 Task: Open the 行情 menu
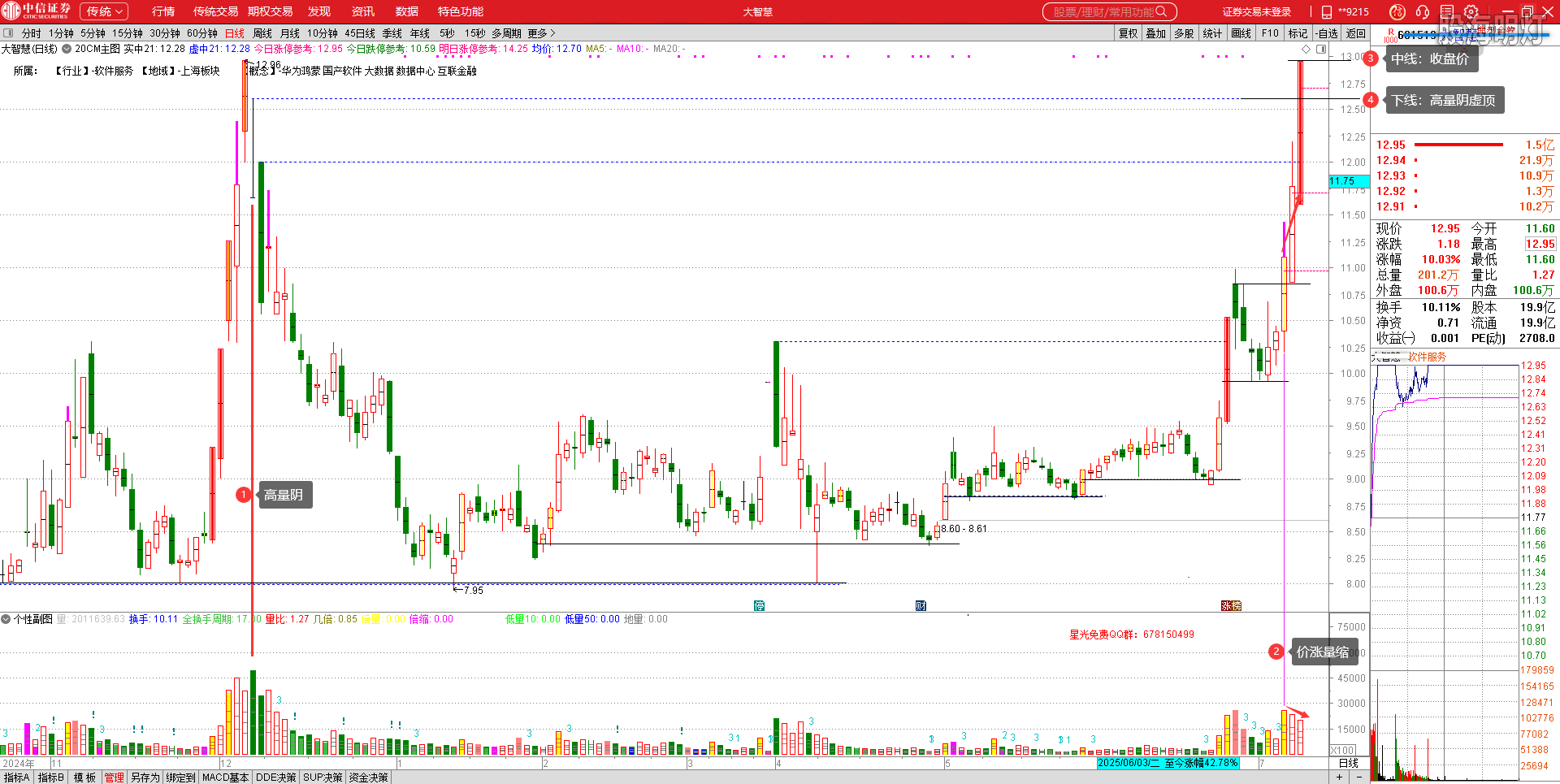[163, 11]
